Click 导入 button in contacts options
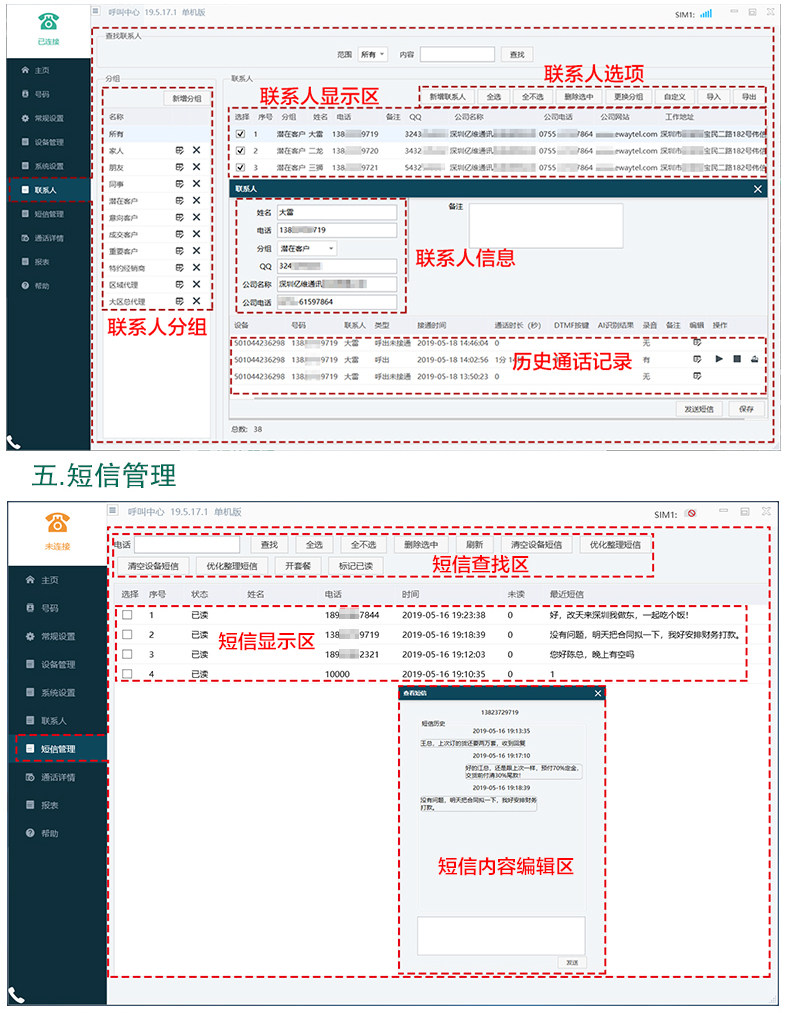The width and height of the screenshot is (790, 1013). pyautogui.click(x=713, y=96)
